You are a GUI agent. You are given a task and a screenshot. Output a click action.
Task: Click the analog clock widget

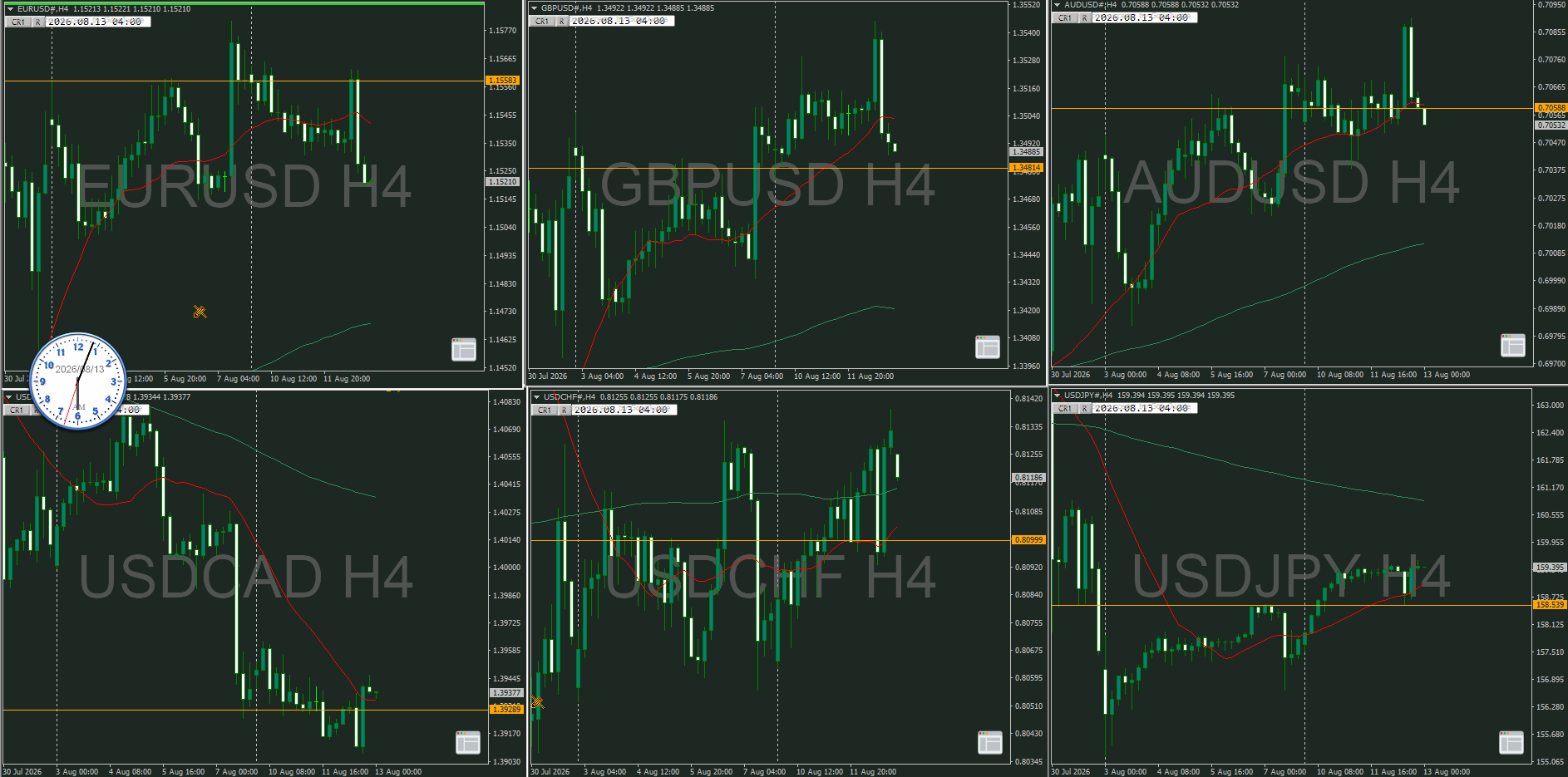click(x=78, y=381)
